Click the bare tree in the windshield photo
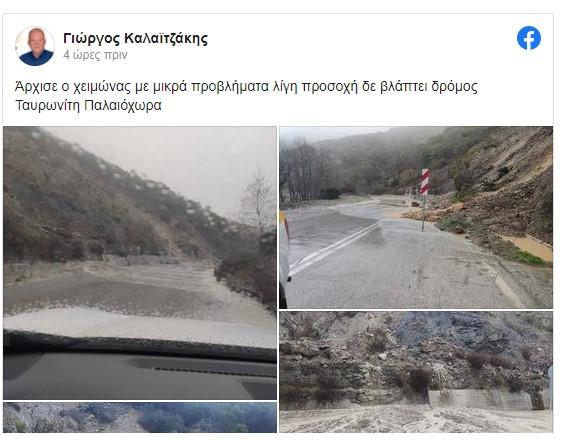 point(258,207)
